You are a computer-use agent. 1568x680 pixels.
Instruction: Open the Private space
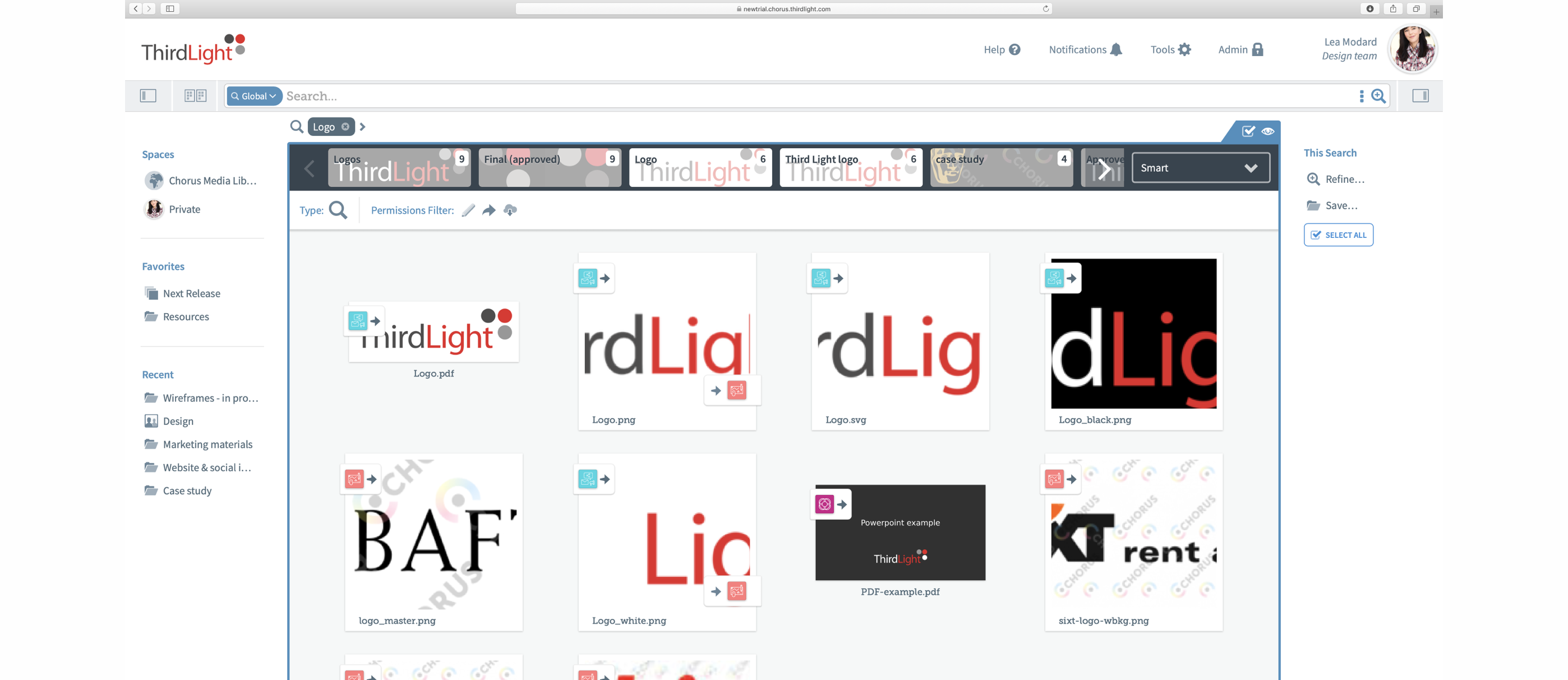pos(173,209)
